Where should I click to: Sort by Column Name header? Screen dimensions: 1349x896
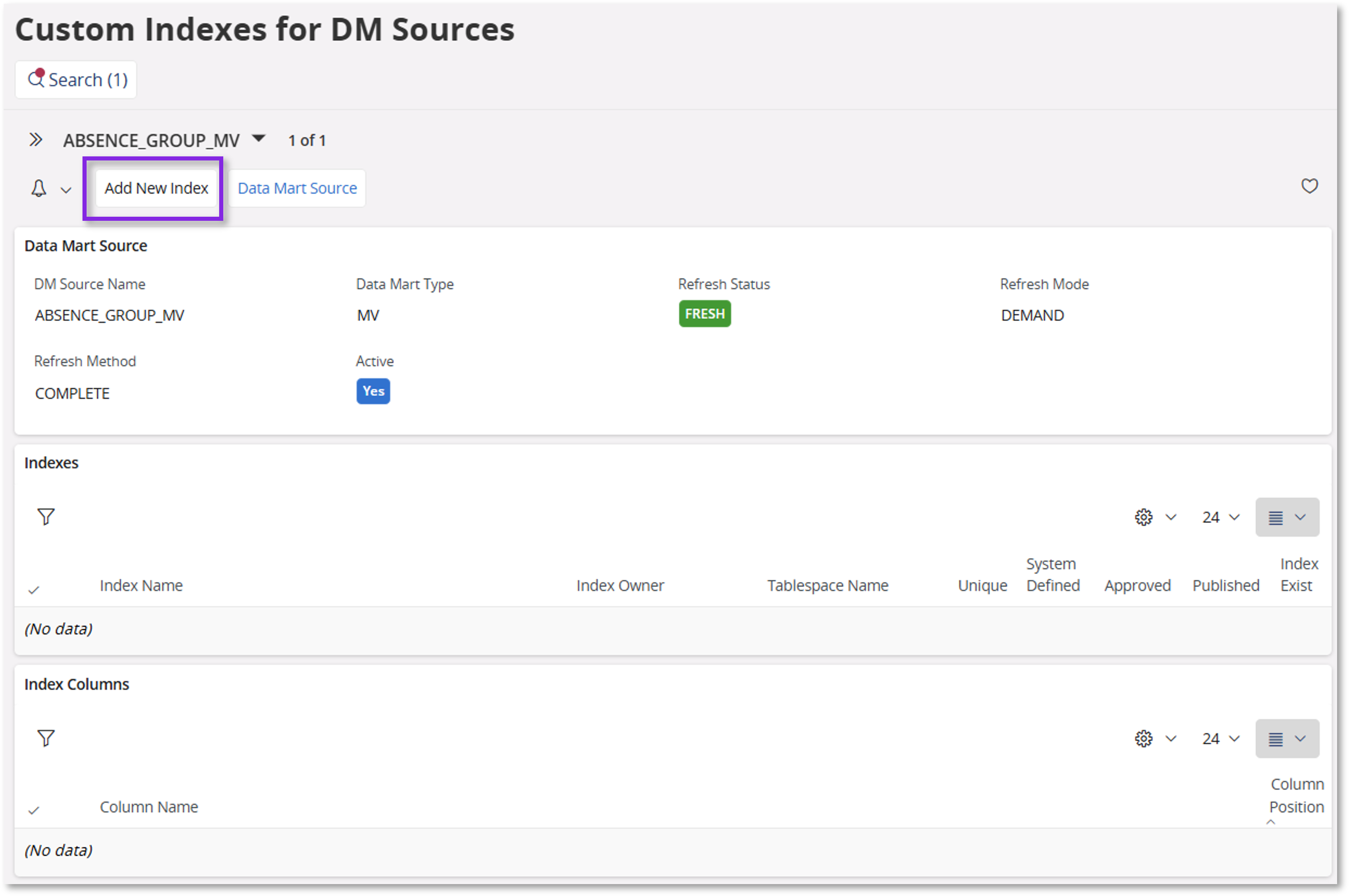tap(149, 807)
